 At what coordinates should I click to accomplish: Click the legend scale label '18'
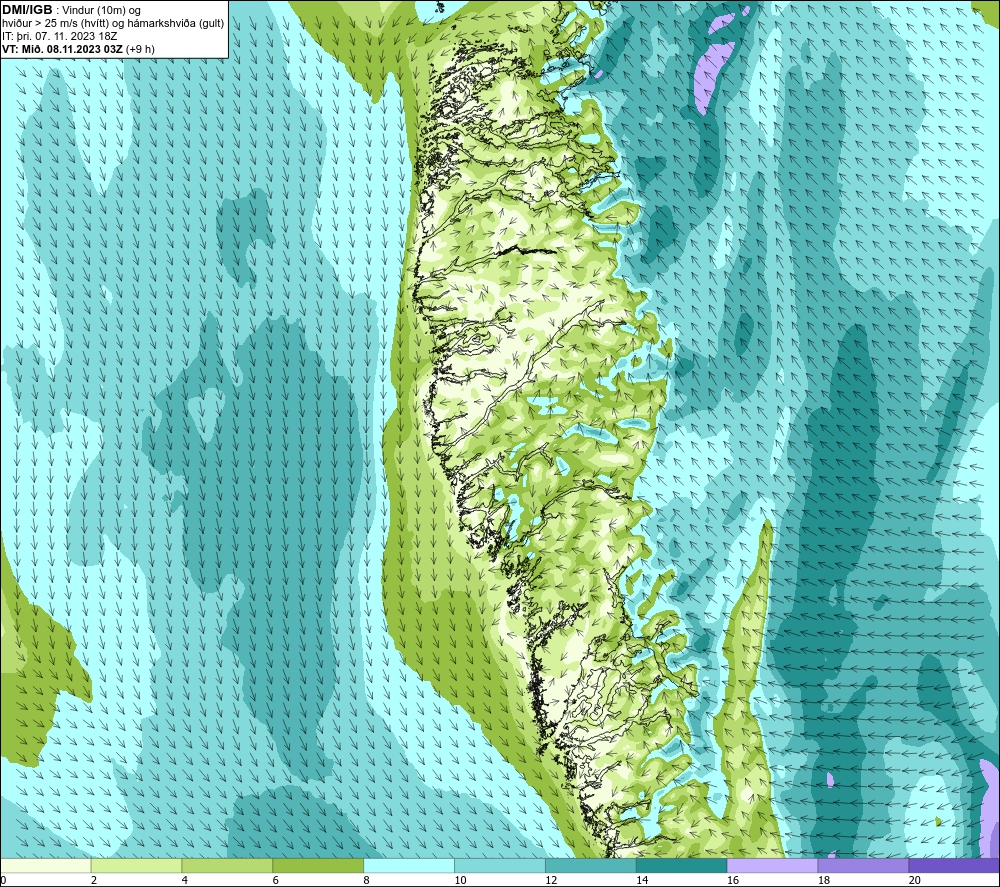823,880
